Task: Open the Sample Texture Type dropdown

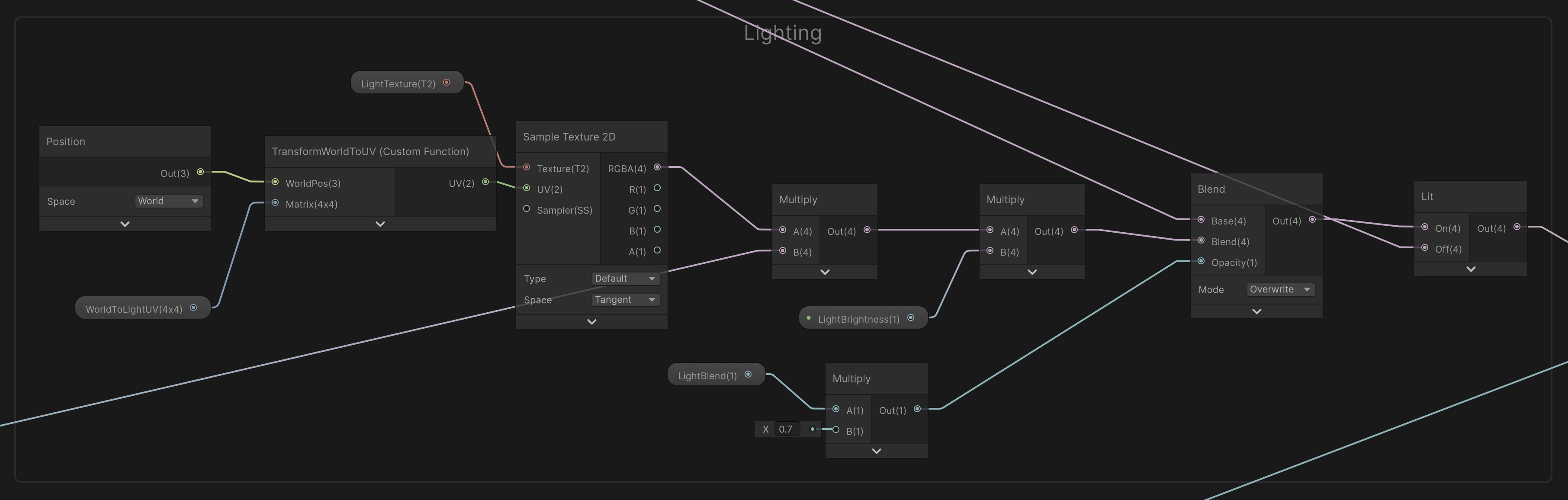Action: pos(625,279)
